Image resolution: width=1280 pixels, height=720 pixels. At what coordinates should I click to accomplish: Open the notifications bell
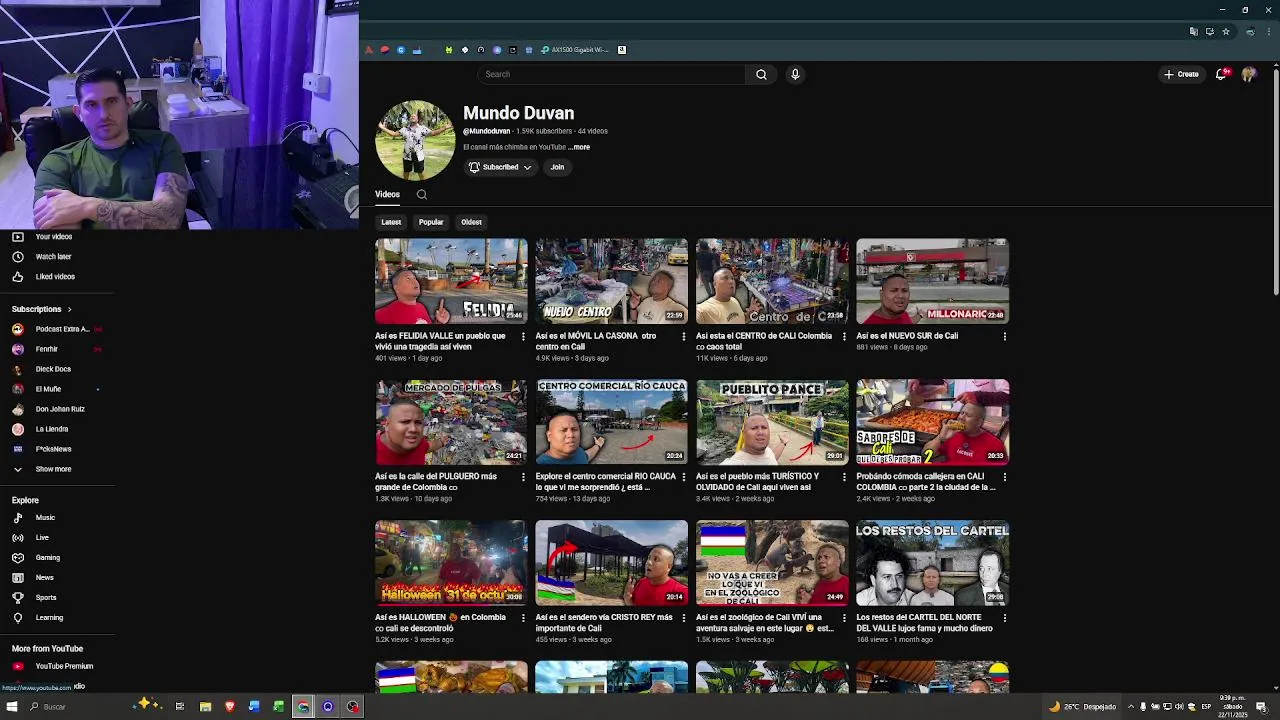click(1221, 74)
